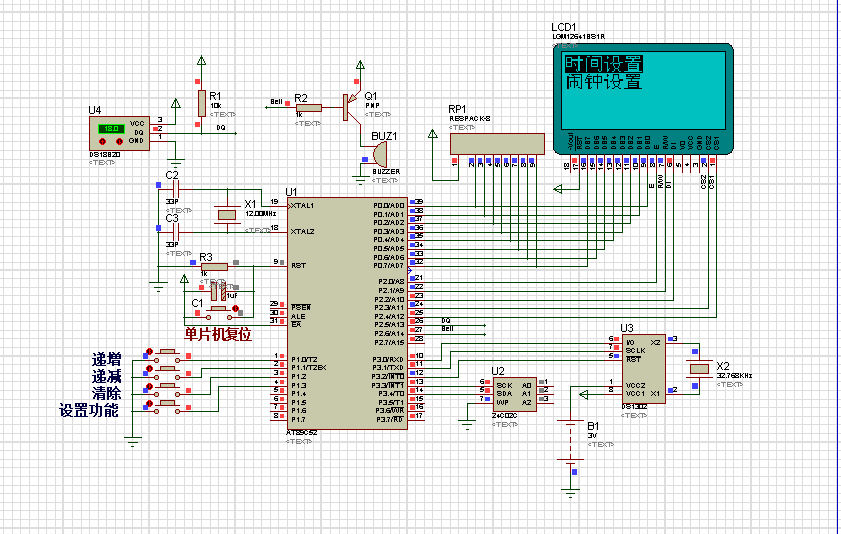Click the power terminal arrow above R1
841x534 pixels.
pos(201,61)
